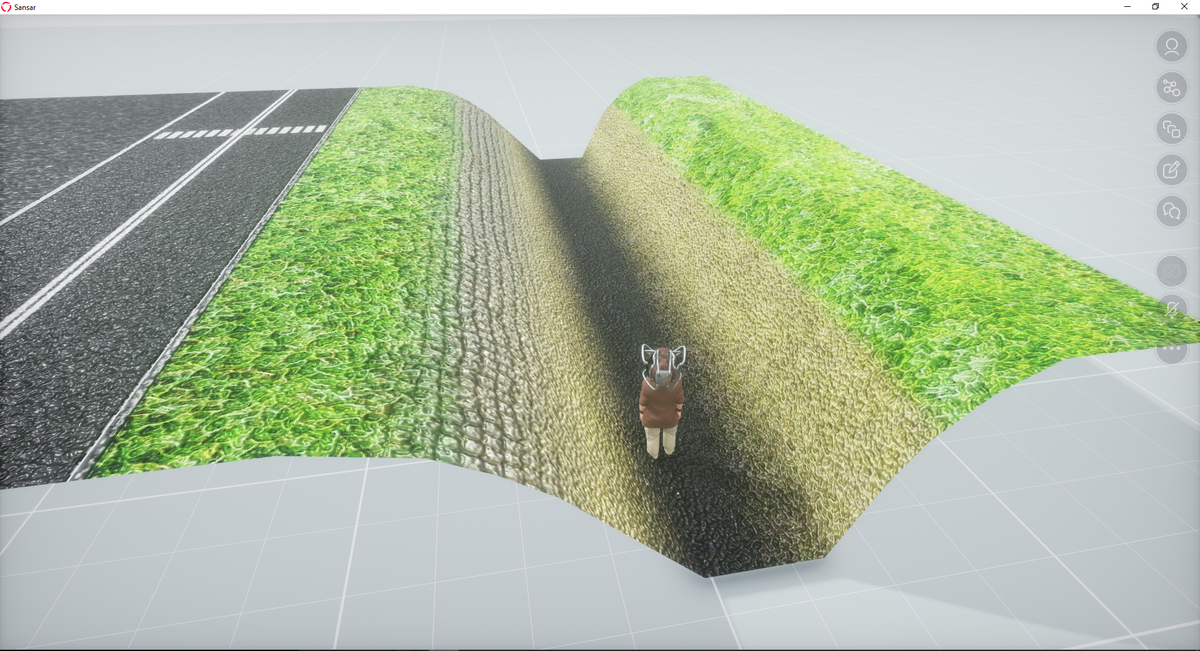Screen dimensions: 1200x651
Task: Select the avatar standing in the trench
Action: tap(661, 402)
